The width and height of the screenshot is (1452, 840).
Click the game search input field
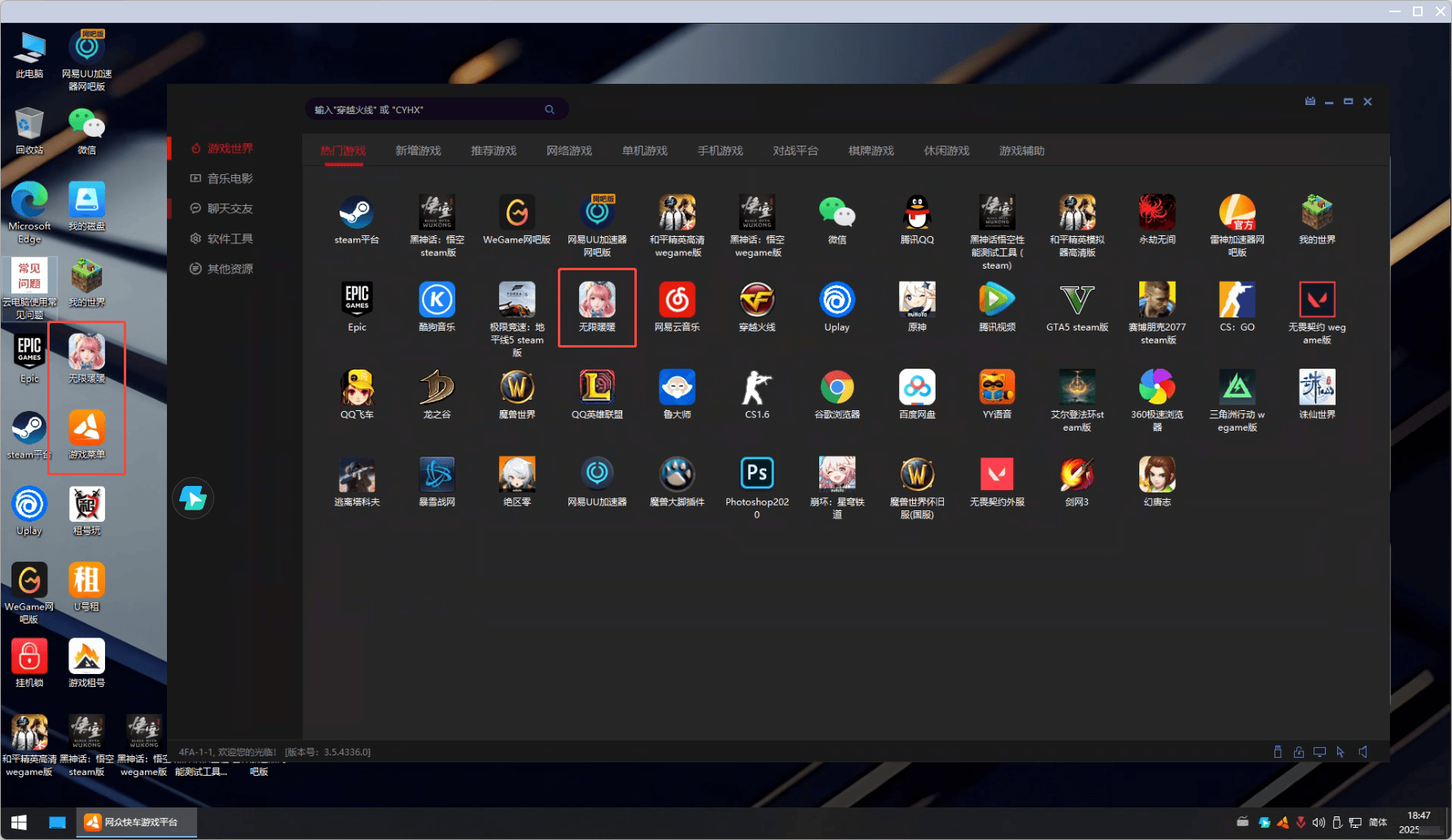(x=428, y=110)
